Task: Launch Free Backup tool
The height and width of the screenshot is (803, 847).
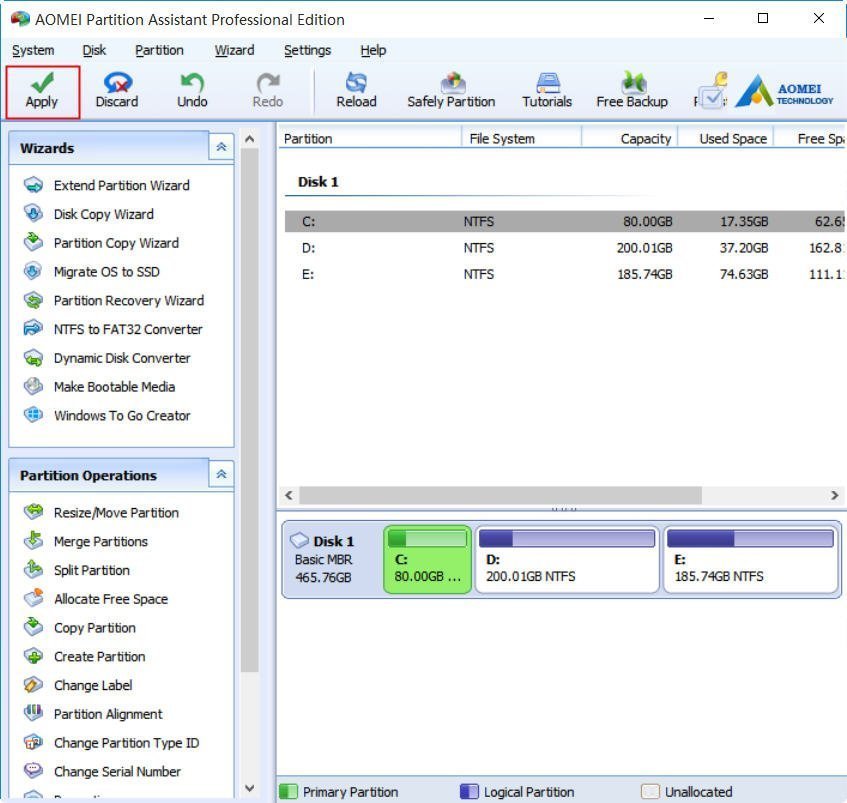Action: point(632,91)
